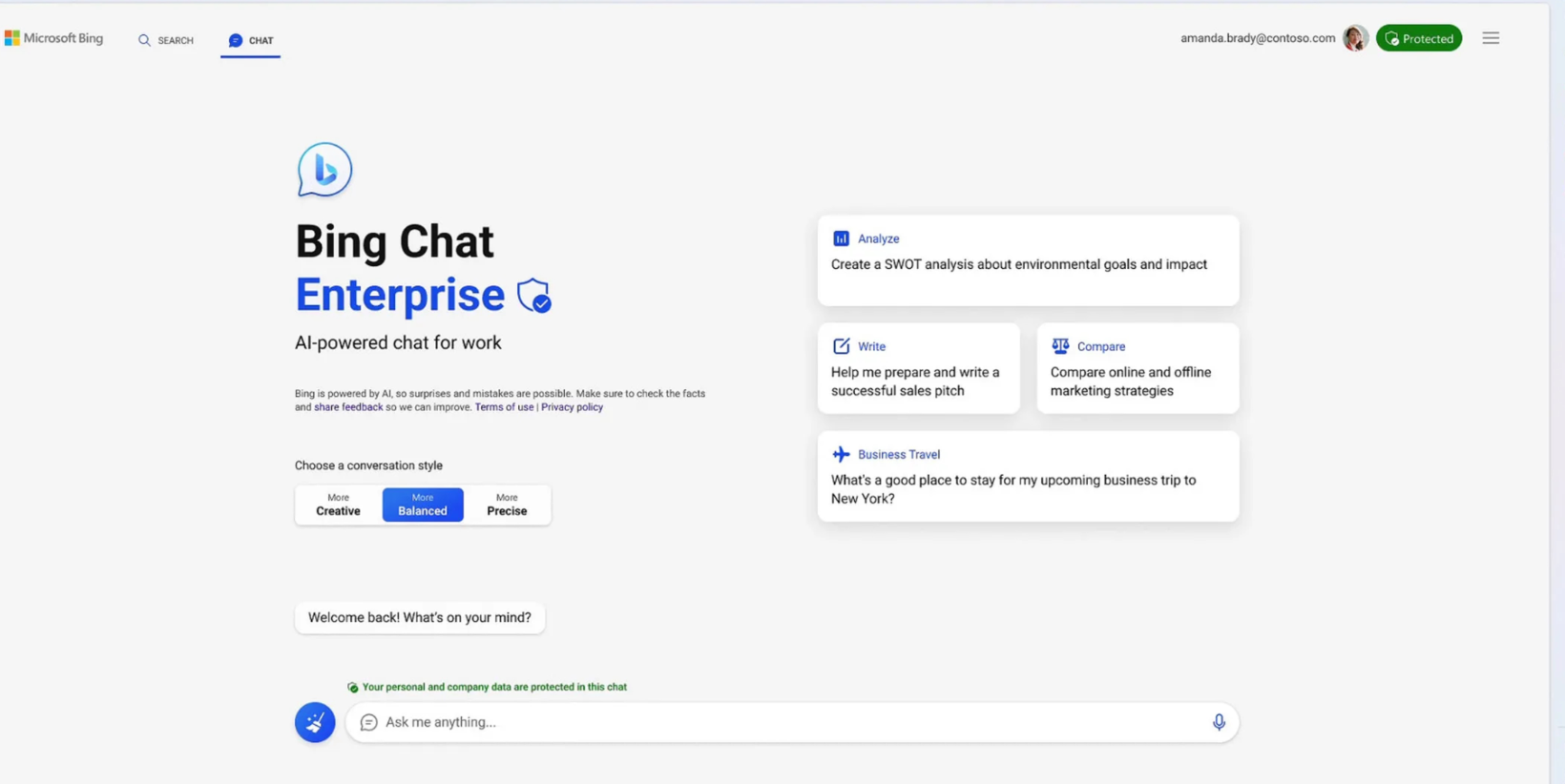Open the Terms of use link

[x=504, y=407]
